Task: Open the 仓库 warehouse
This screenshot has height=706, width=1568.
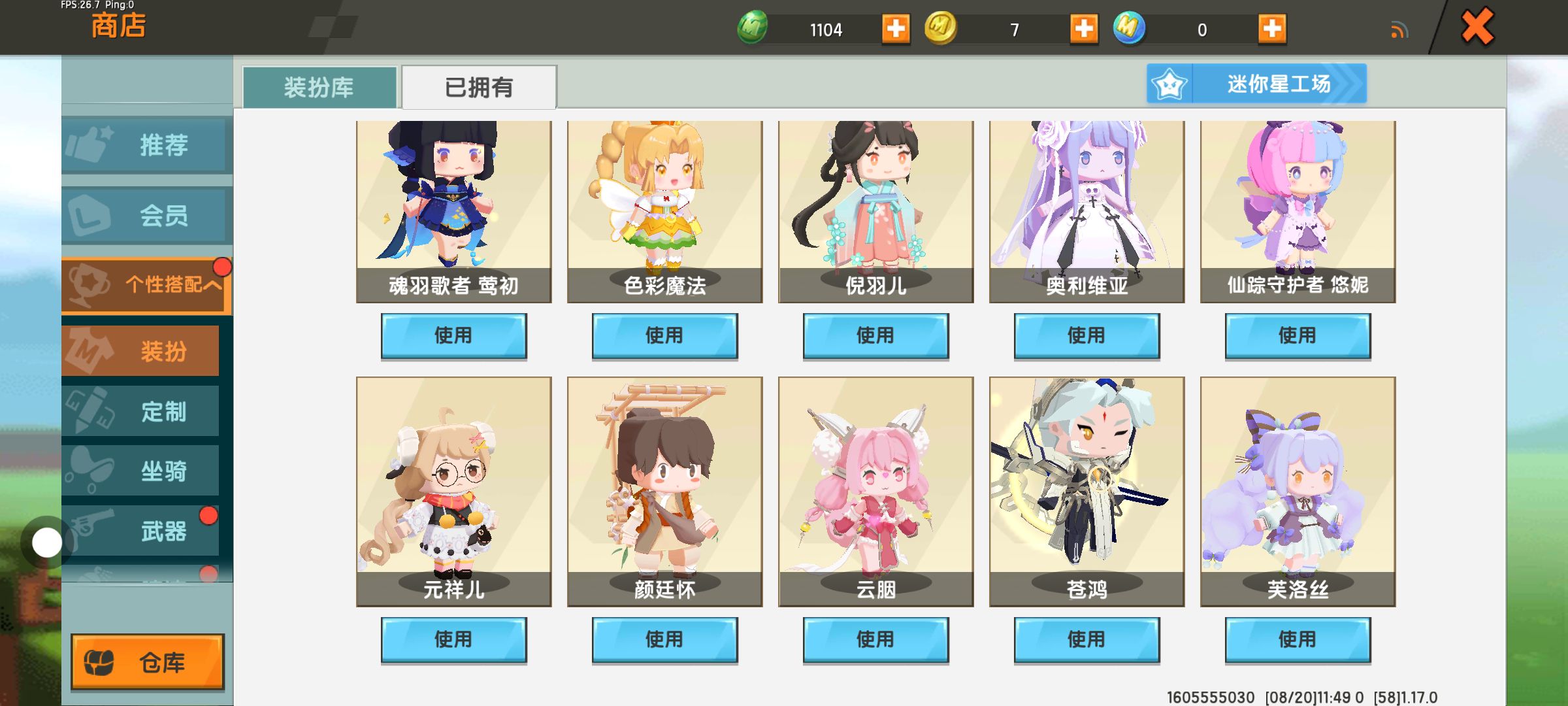Action: [148, 662]
